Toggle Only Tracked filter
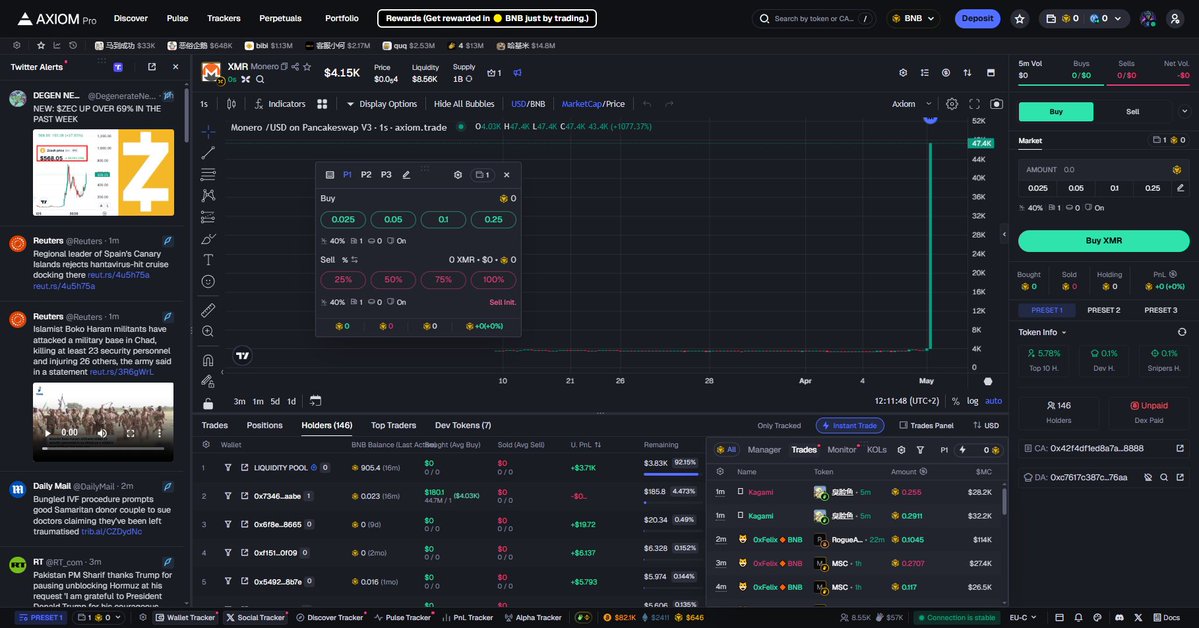This screenshot has width=1199, height=628. click(x=779, y=425)
